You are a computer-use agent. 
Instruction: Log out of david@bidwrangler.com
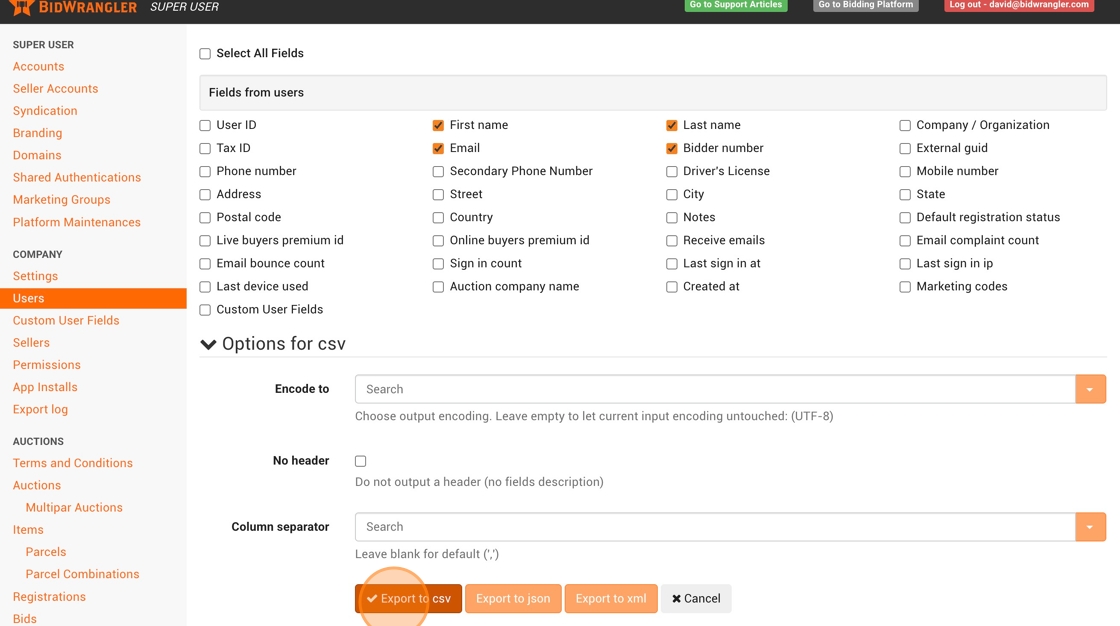tap(1018, 5)
